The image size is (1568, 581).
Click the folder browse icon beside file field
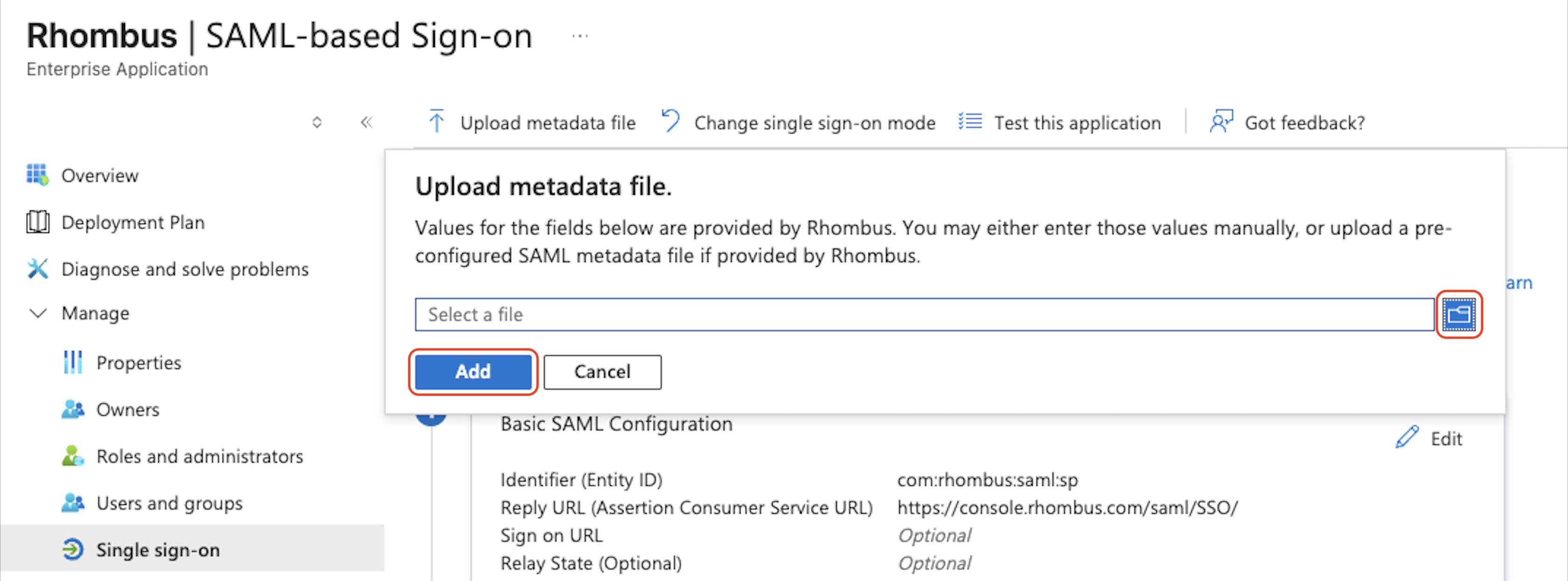tap(1459, 314)
